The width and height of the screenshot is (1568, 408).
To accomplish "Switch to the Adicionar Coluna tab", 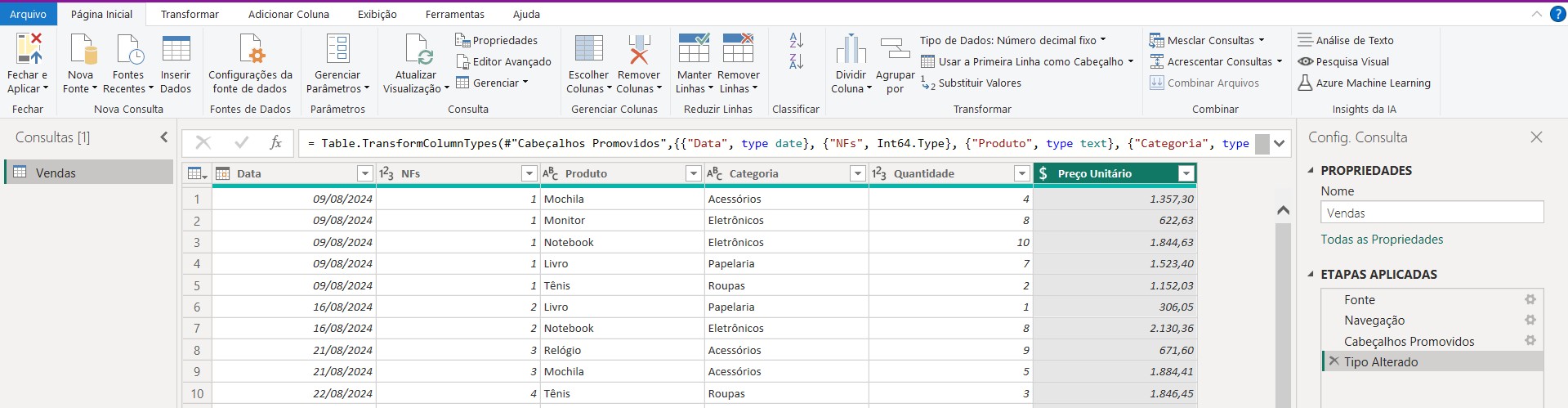I will pos(288,14).
